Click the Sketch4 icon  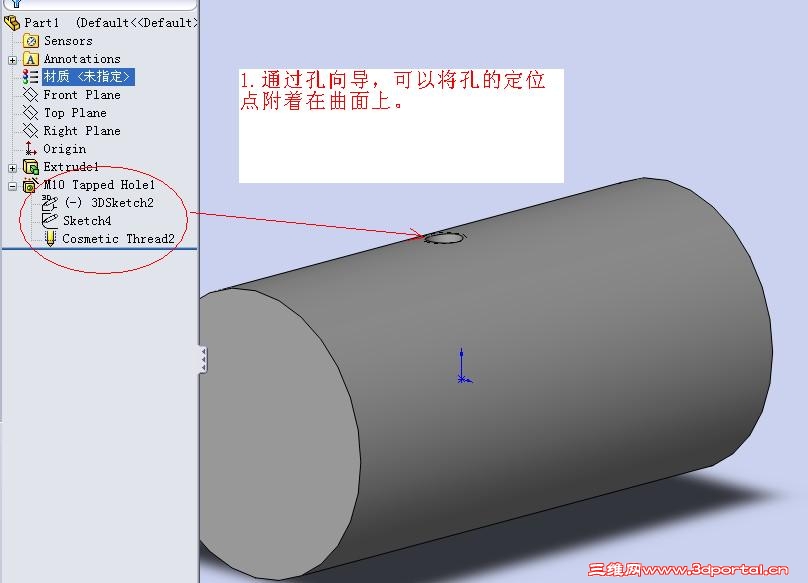point(49,221)
